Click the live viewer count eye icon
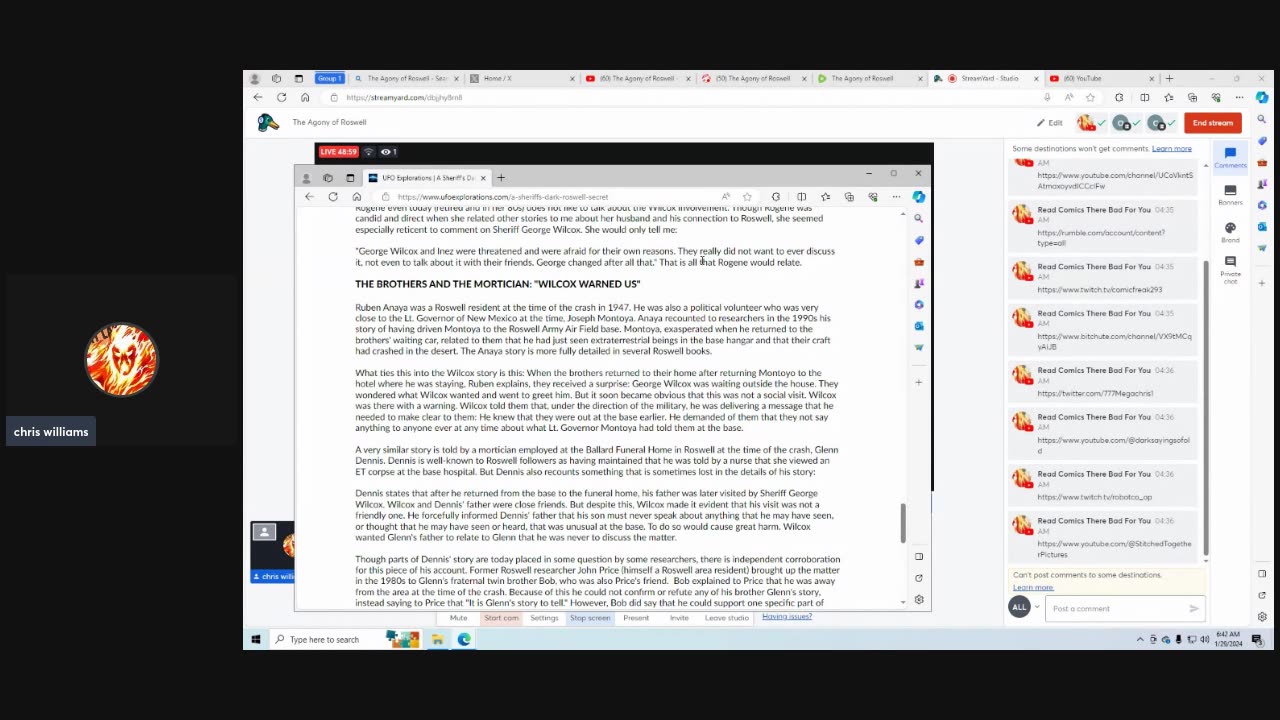The width and height of the screenshot is (1280, 720). coord(388,152)
